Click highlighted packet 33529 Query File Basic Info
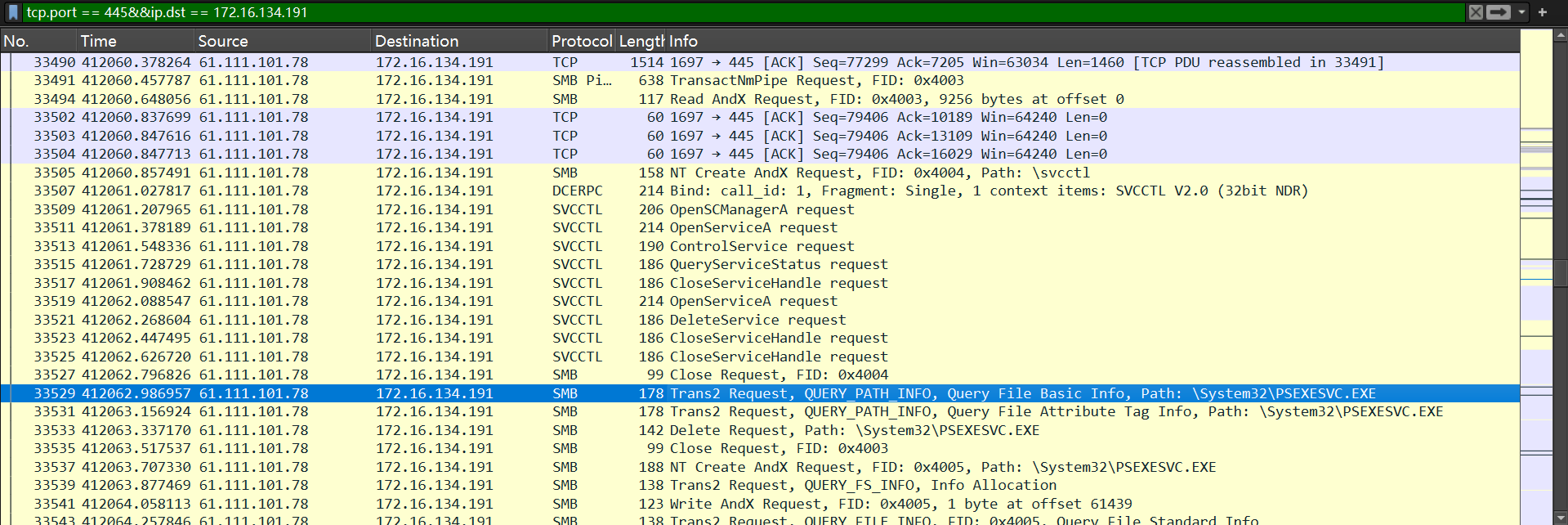This screenshot has height=525, width=1568. tap(760, 393)
